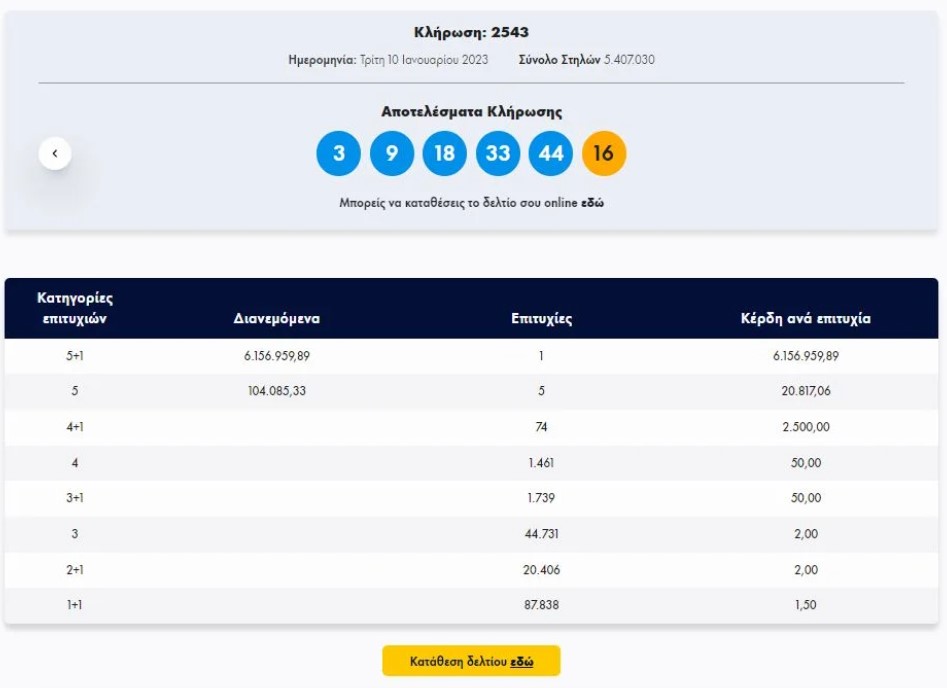Click the 'Κέρδη ανά επιτυχία' column header
The width and height of the screenshot is (947, 688).
tap(806, 319)
